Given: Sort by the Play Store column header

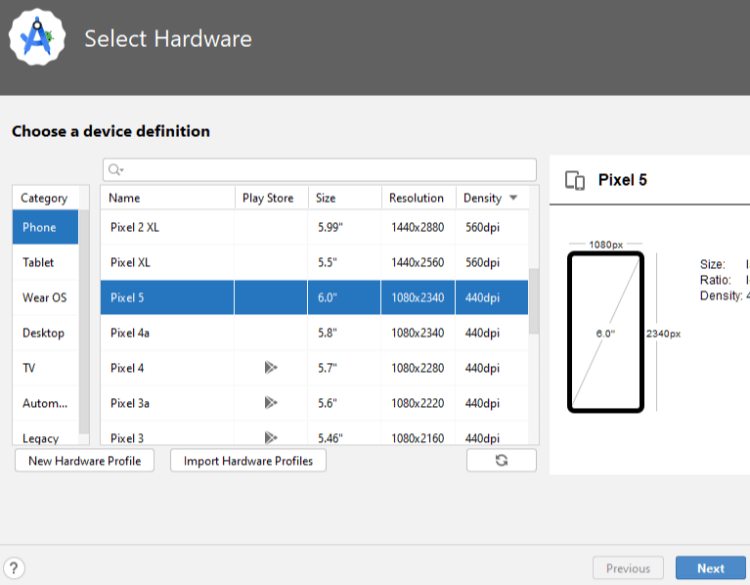Looking at the screenshot, I should point(271,198).
